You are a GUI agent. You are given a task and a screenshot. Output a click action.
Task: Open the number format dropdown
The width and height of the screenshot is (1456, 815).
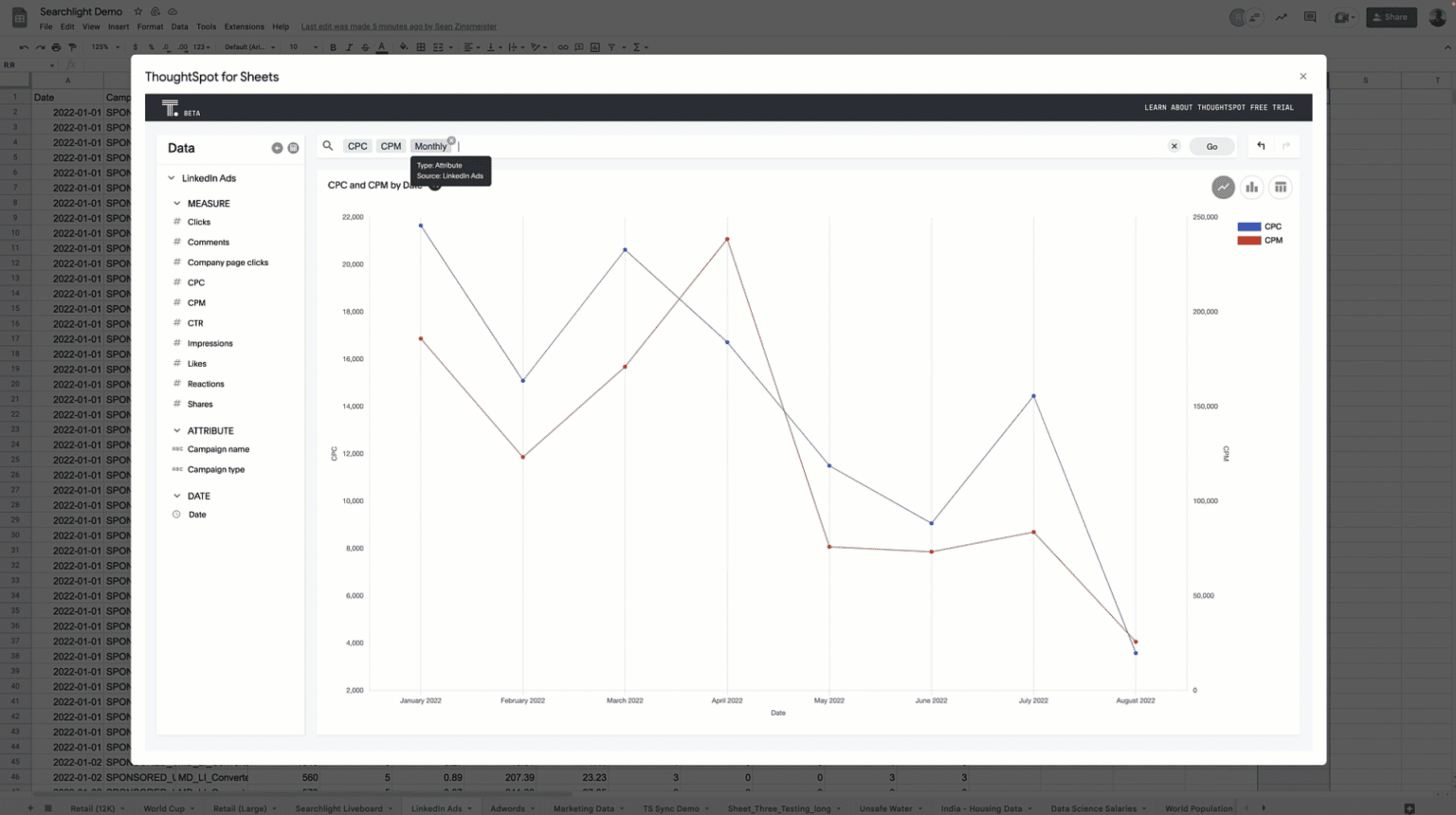pyautogui.click(x=200, y=46)
